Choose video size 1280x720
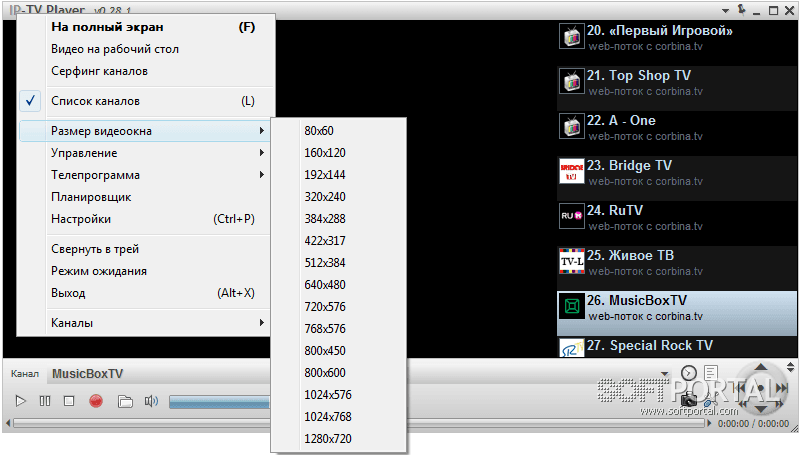Viewport: 803px width, 455px height. click(339, 439)
